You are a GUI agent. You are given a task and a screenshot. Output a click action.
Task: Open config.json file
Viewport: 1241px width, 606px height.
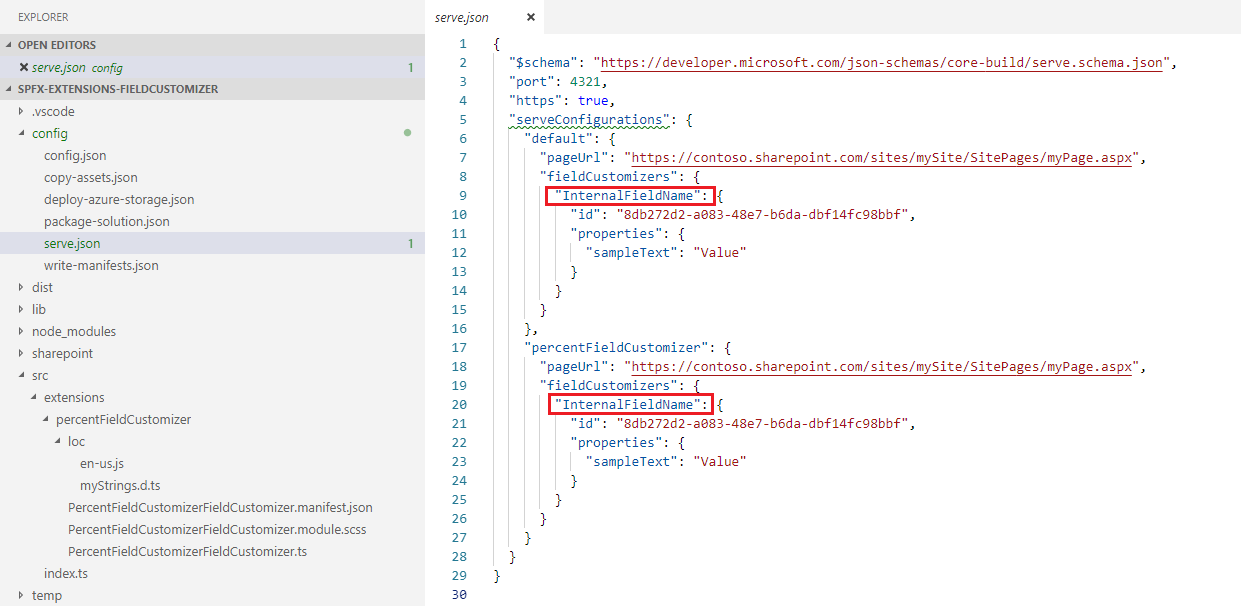pos(75,156)
